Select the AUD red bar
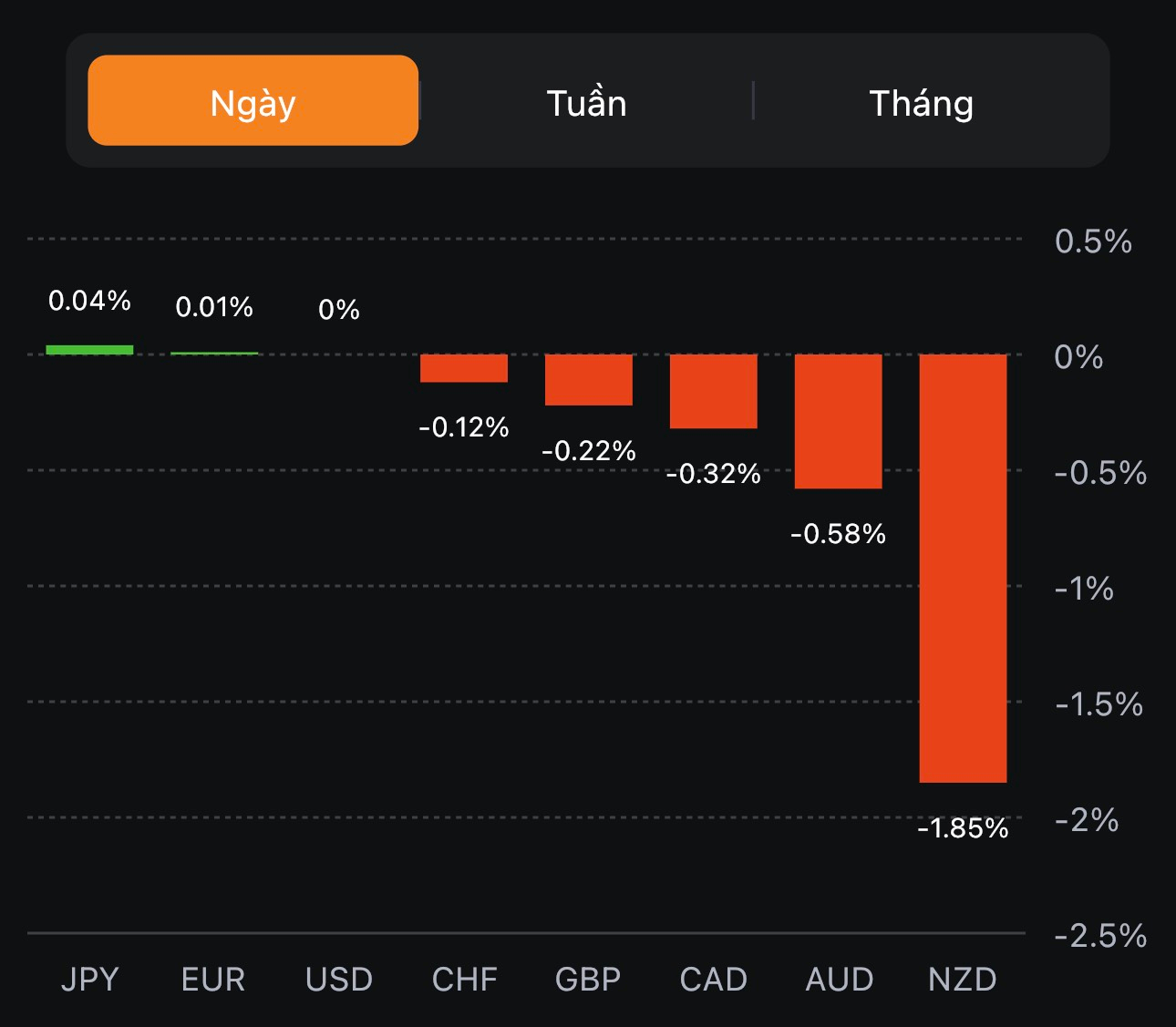This screenshot has width=1176, height=1027. [x=838, y=421]
